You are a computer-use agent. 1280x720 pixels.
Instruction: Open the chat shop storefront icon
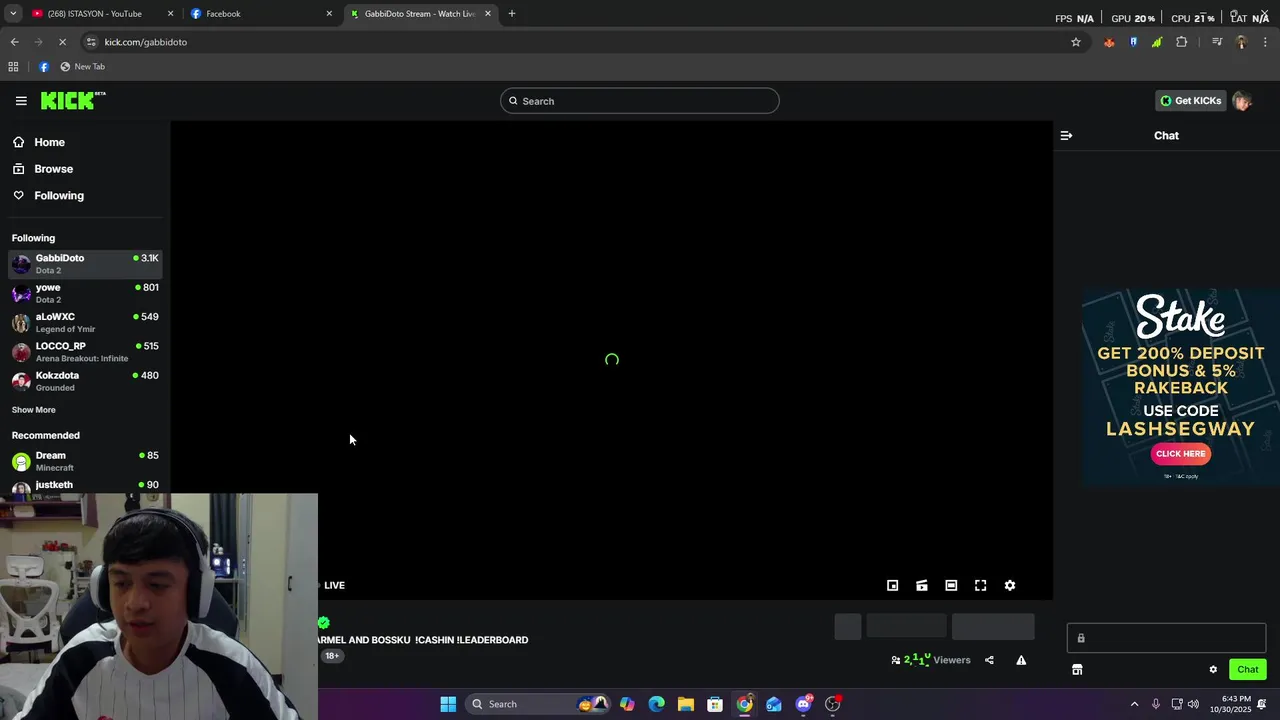point(1077,670)
